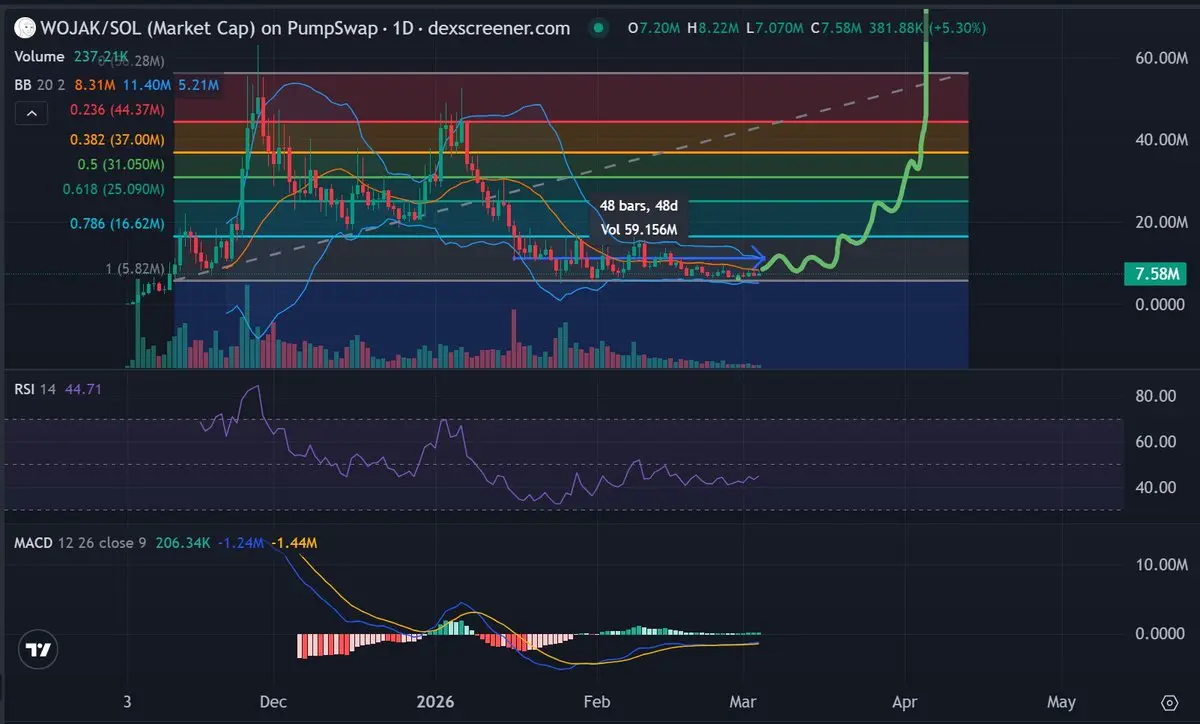Click the close value C7.58M
The image size is (1200, 724).
(837, 28)
